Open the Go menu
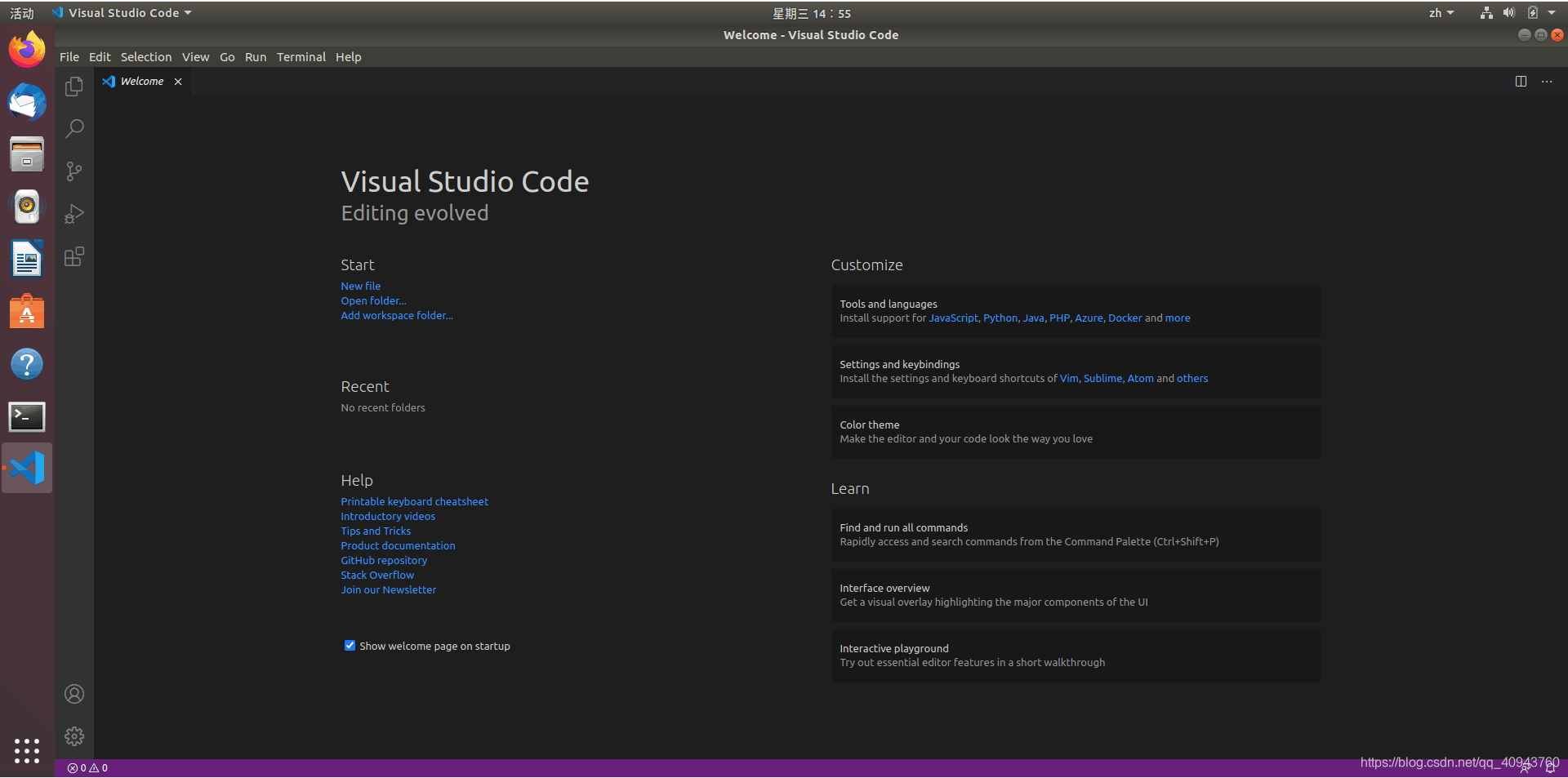This screenshot has width=1568, height=778. pos(227,57)
